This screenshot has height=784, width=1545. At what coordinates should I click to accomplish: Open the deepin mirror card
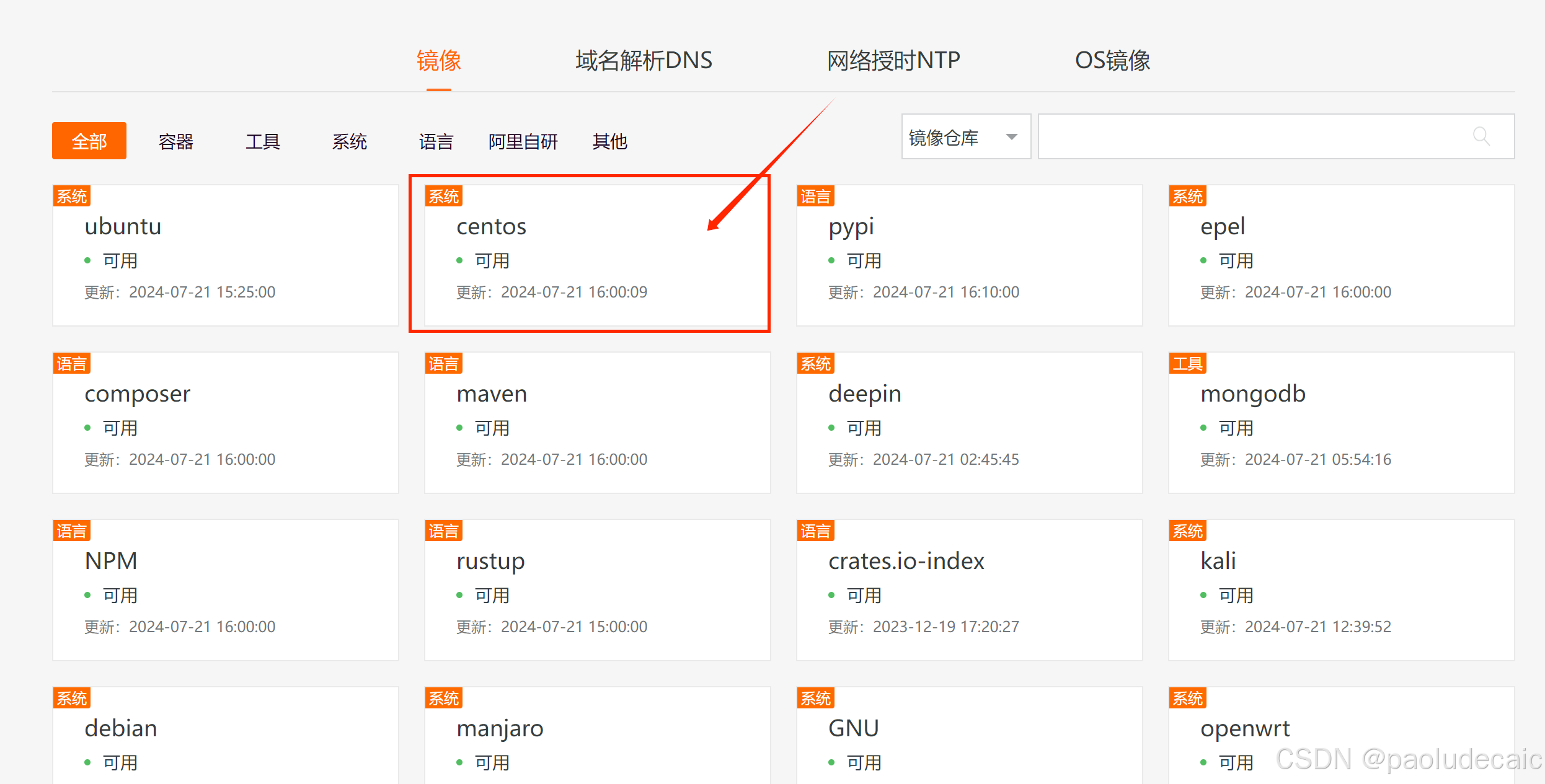[x=970, y=423]
